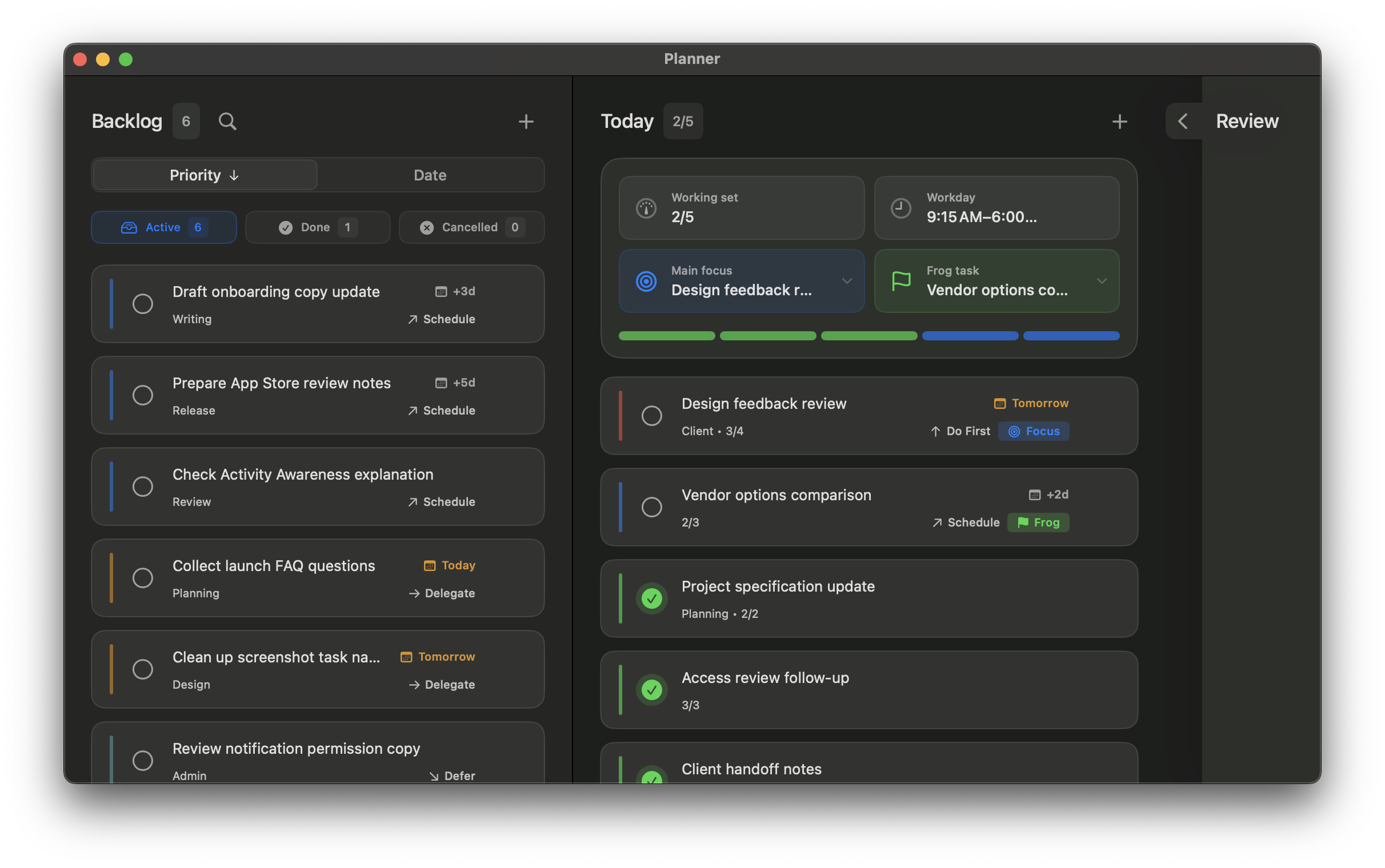Schedule Draft onboarding copy update

point(441,319)
